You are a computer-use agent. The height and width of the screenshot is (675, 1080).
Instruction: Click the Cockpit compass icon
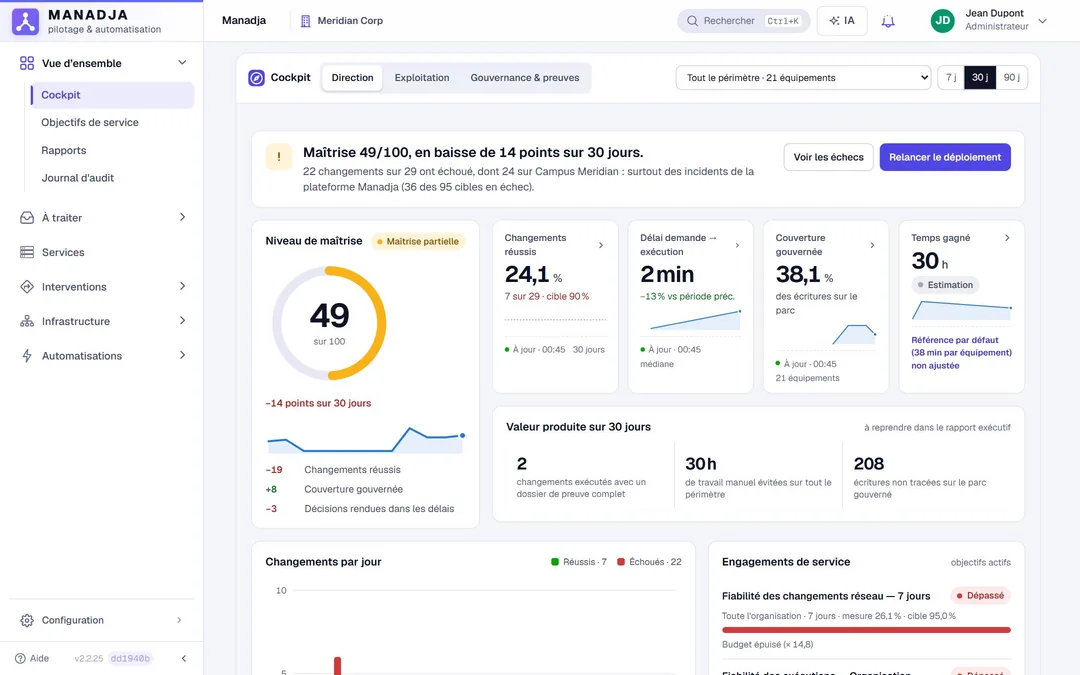coord(256,78)
